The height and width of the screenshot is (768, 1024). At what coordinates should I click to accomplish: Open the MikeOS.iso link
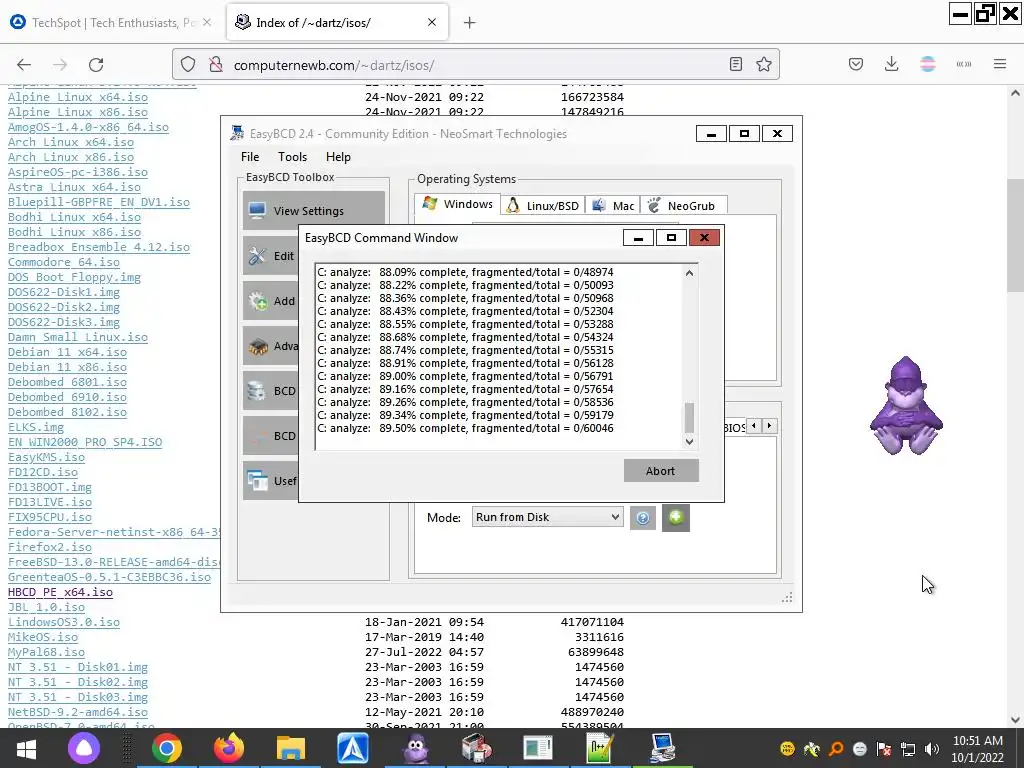tap(42, 637)
